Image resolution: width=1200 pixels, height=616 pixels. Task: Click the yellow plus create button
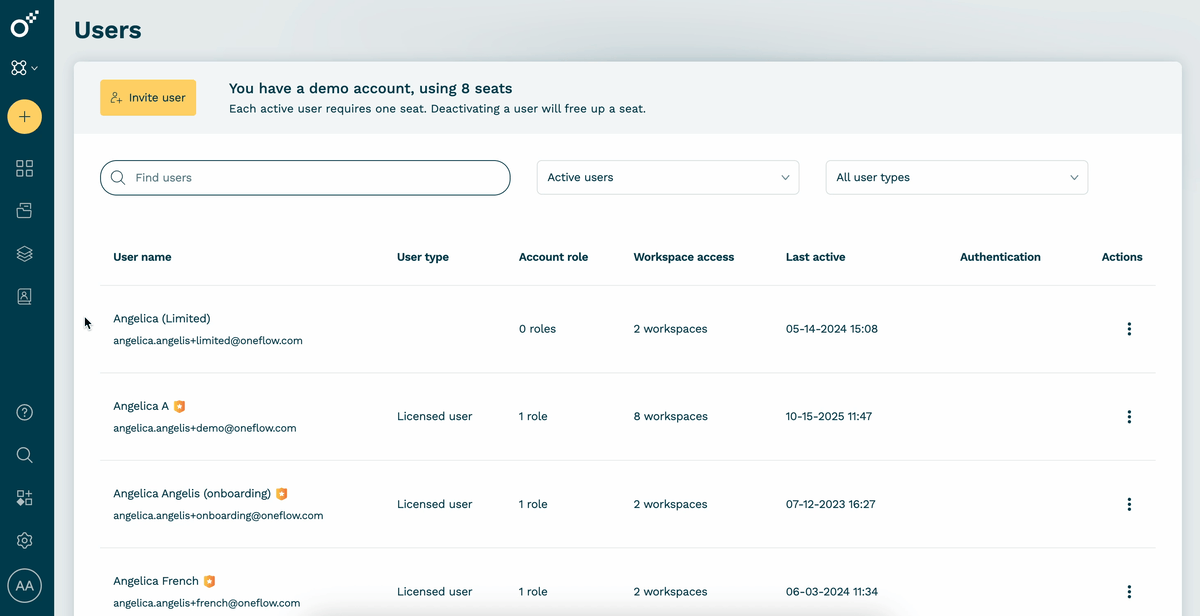point(25,117)
